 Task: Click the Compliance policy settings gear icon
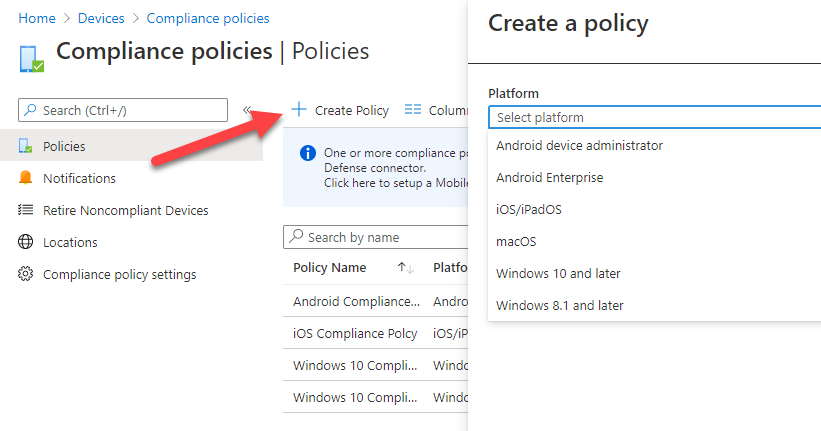coord(26,274)
